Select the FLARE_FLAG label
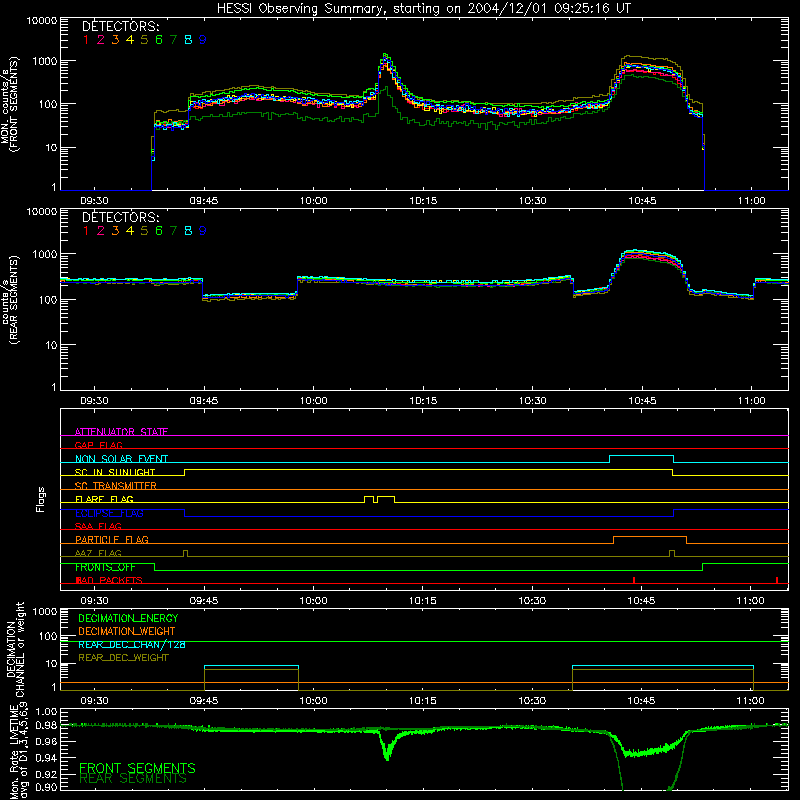This screenshot has height=800, width=800. 104,499
